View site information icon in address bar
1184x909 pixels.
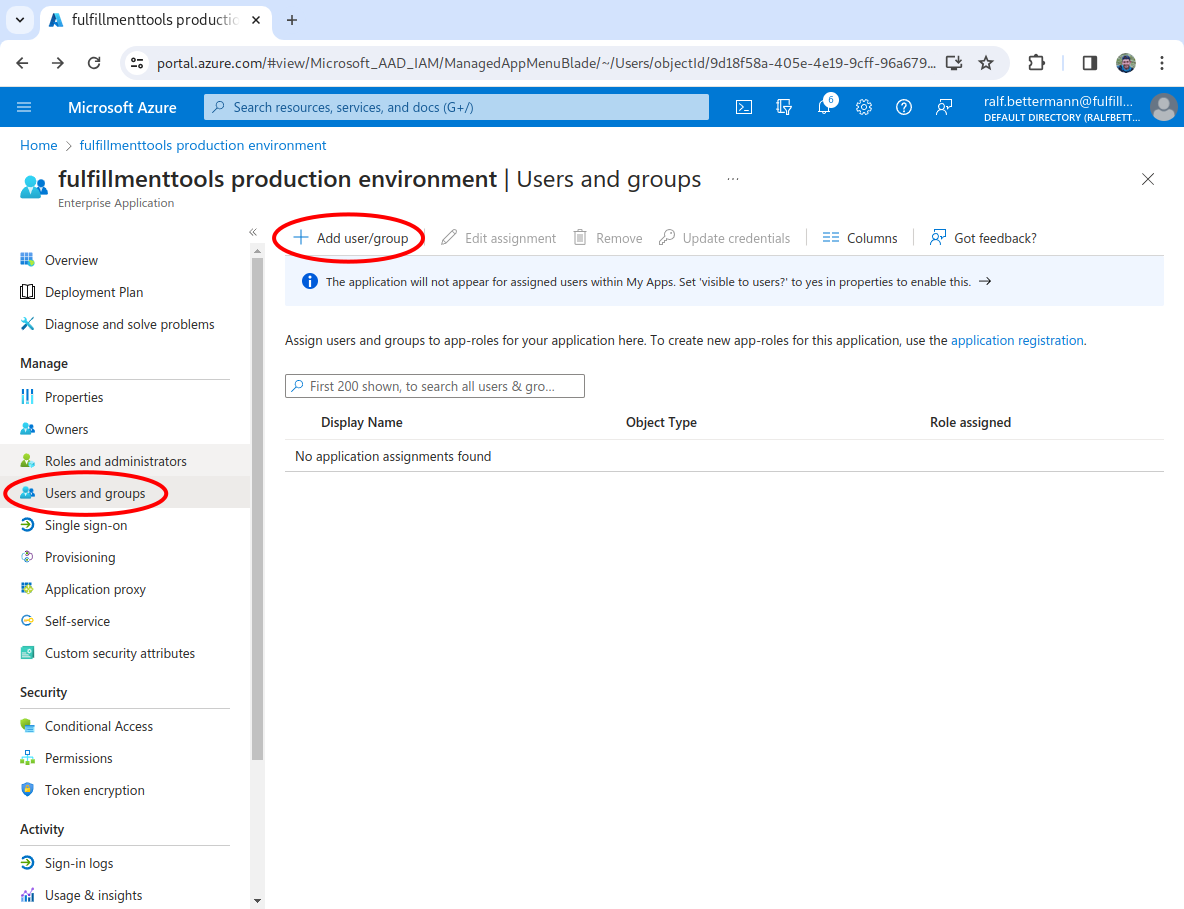coord(137,63)
